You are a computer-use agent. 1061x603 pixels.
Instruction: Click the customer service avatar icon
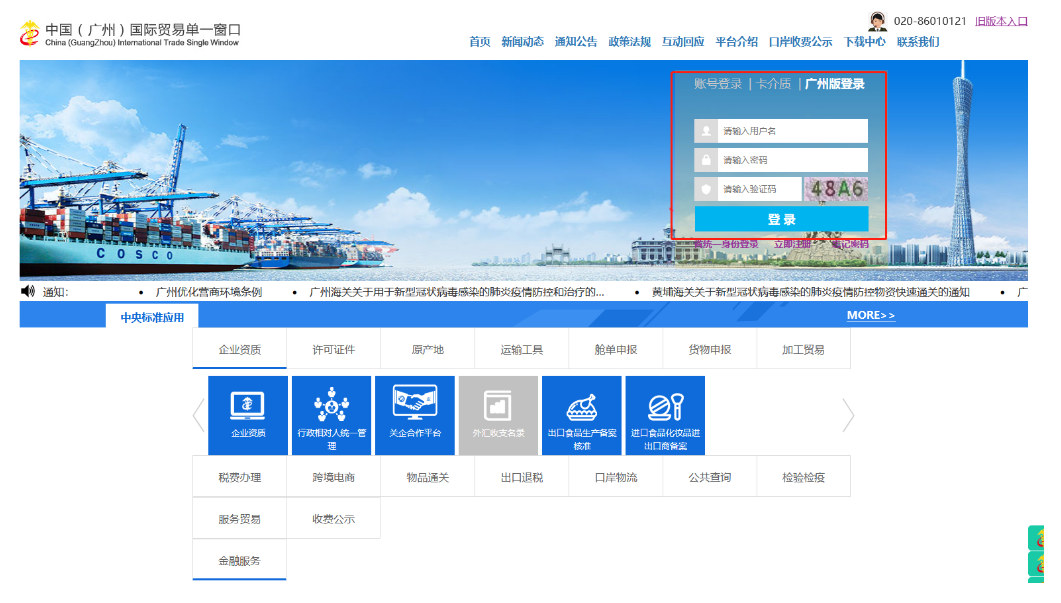[878, 21]
